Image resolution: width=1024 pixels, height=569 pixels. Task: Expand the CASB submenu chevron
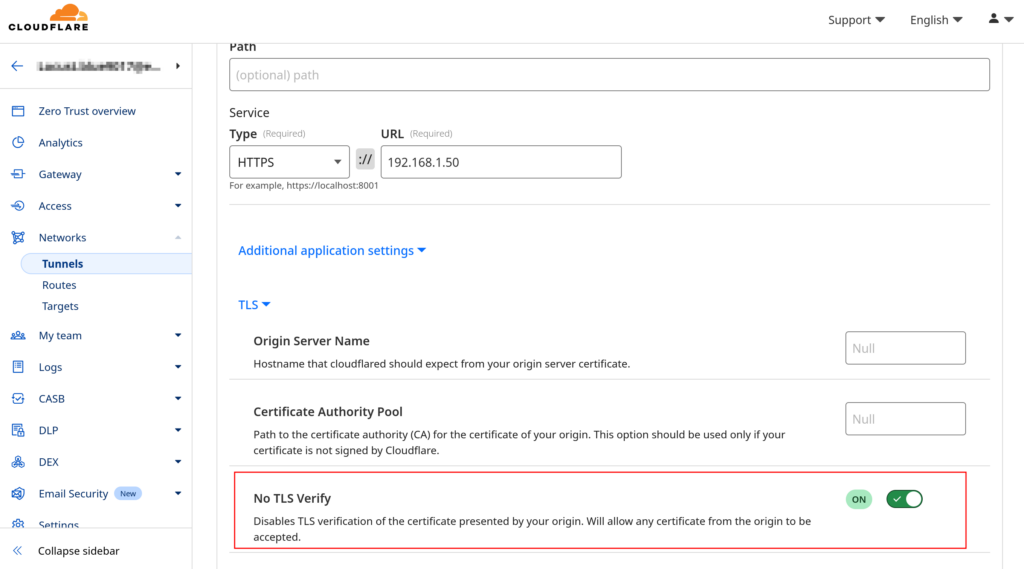[178, 398]
